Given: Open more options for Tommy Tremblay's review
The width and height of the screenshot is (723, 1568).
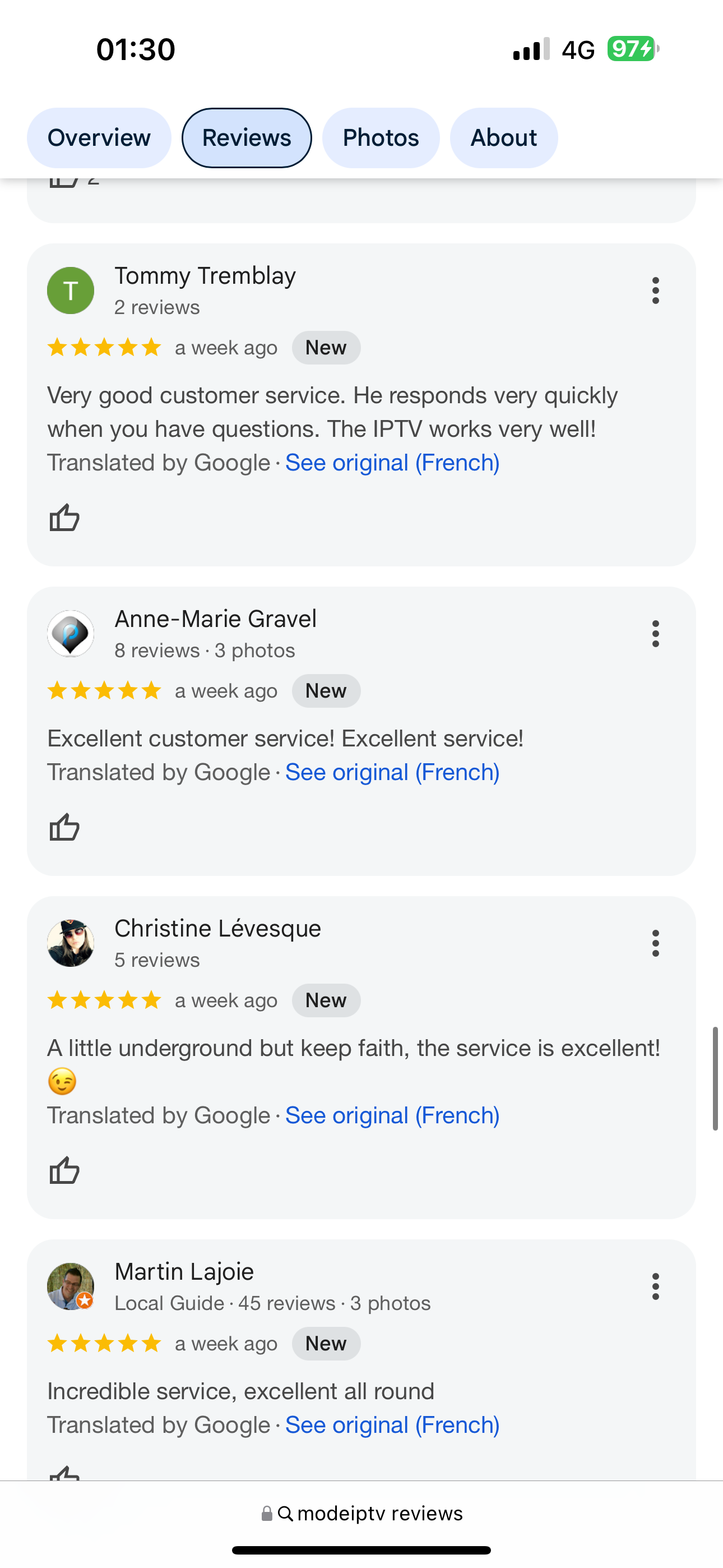Looking at the screenshot, I should click(655, 290).
